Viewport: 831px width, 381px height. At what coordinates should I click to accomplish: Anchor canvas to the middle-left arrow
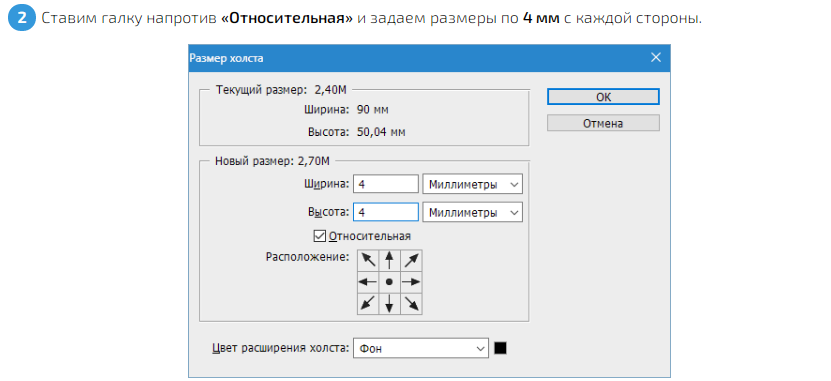pyautogui.click(x=368, y=282)
